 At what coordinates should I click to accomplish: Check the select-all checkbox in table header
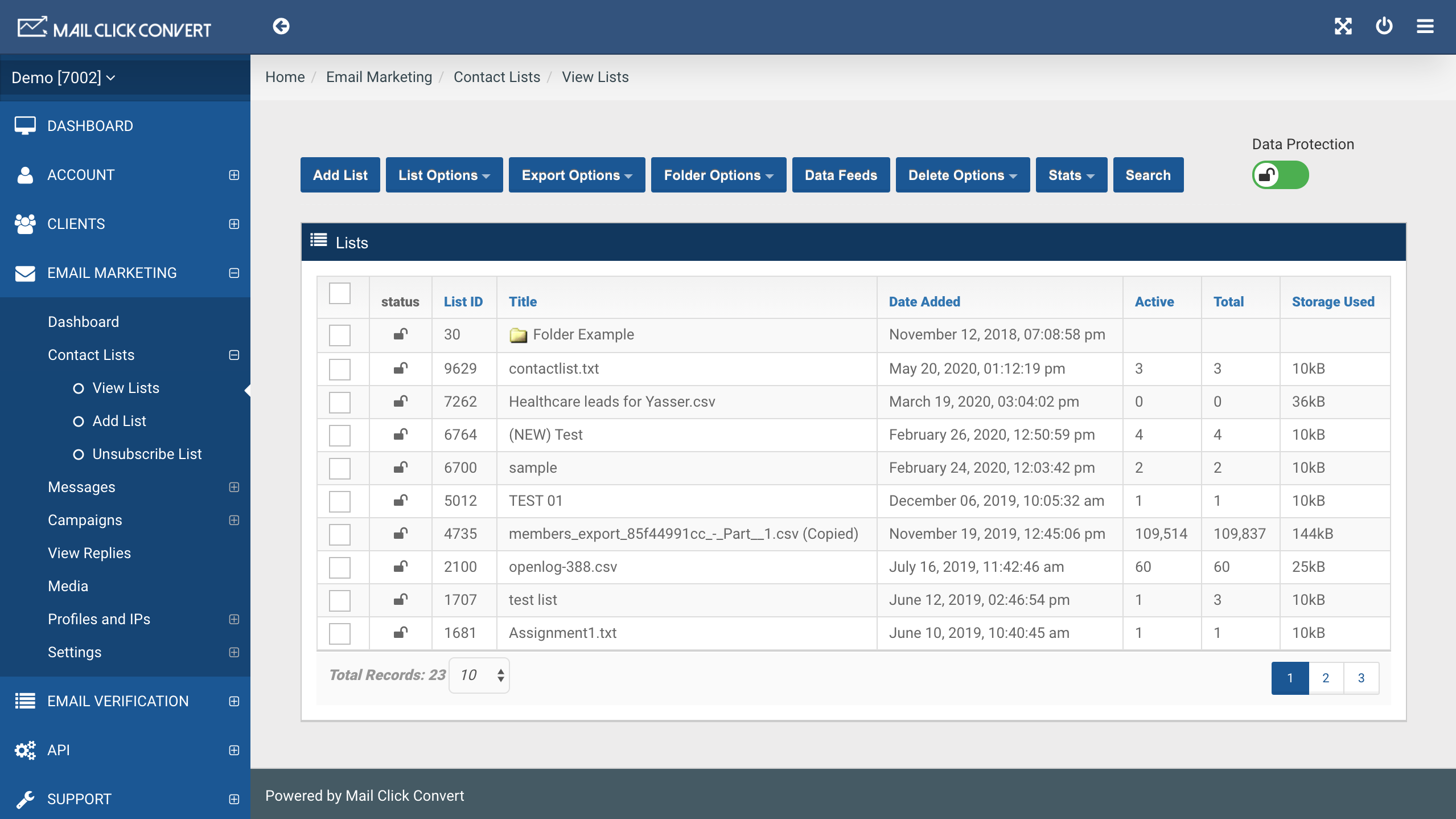(340, 294)
